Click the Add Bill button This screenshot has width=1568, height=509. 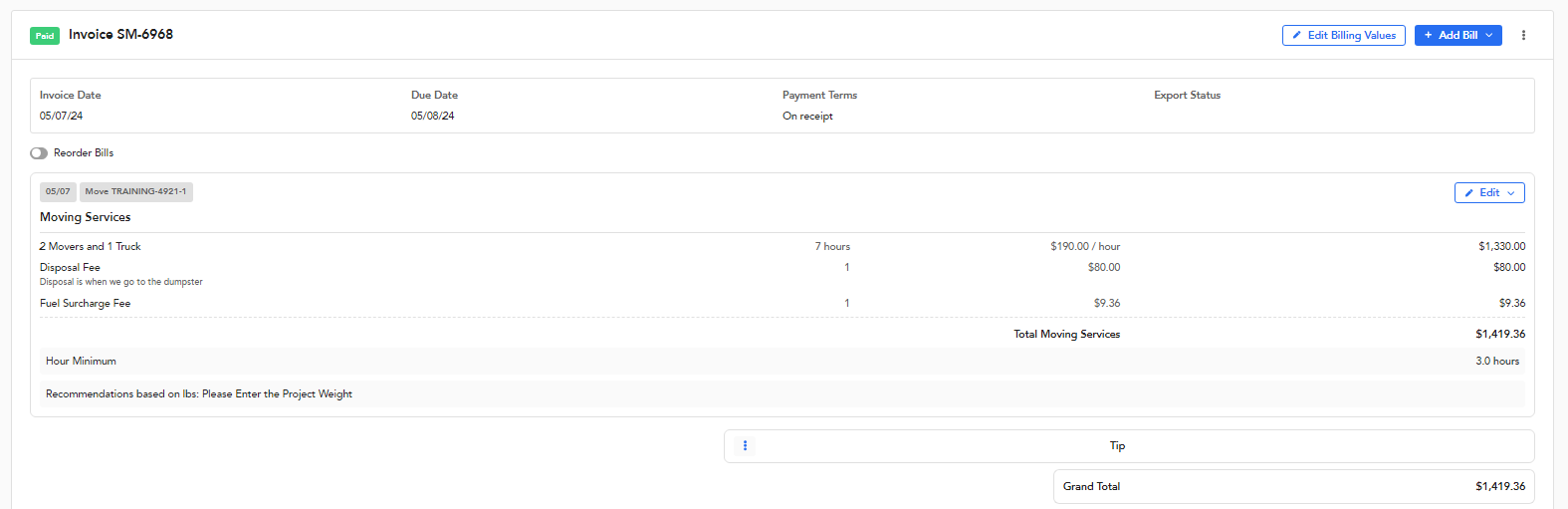point(1457,35)
